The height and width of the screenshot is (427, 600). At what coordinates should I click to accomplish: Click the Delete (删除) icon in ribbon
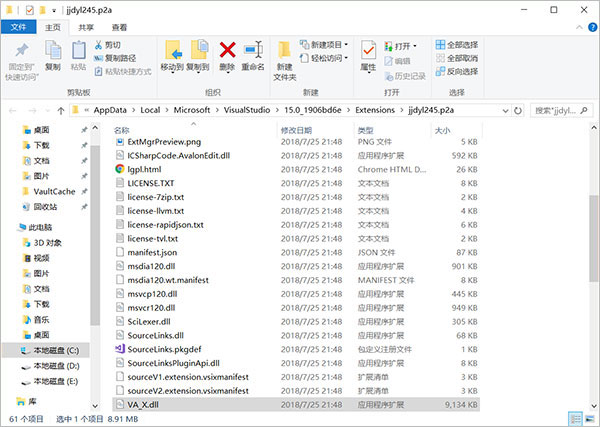(227, 53)
